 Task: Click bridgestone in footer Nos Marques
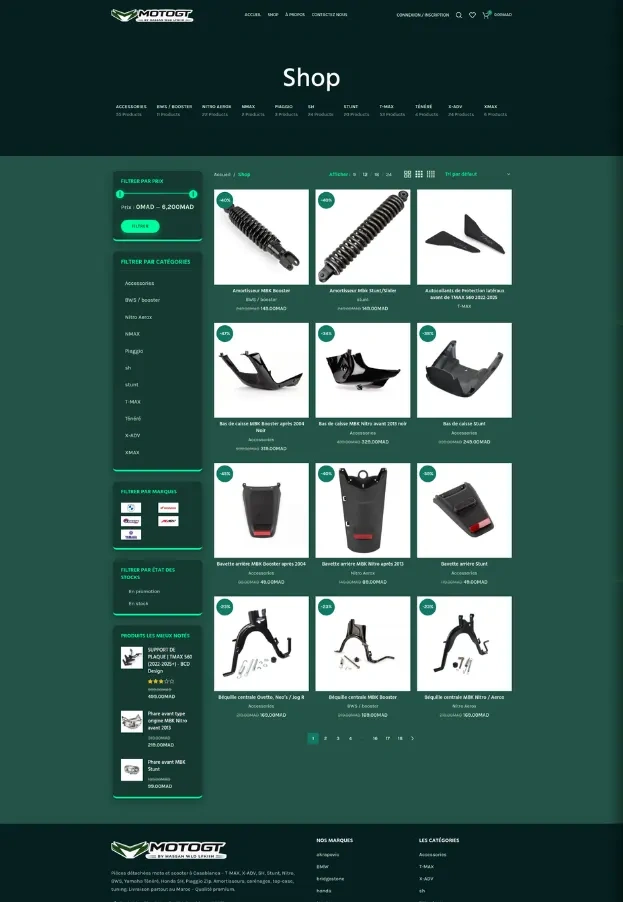(330, 879)
